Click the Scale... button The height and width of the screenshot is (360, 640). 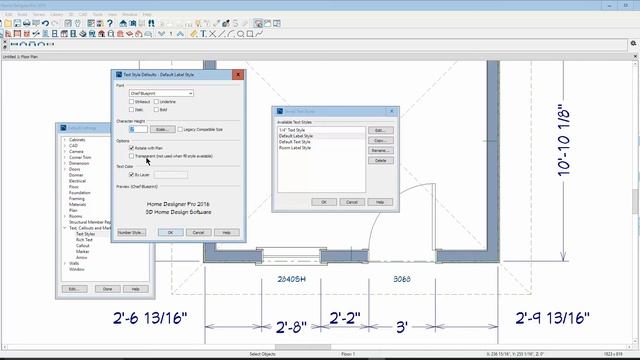click(162, 129)
